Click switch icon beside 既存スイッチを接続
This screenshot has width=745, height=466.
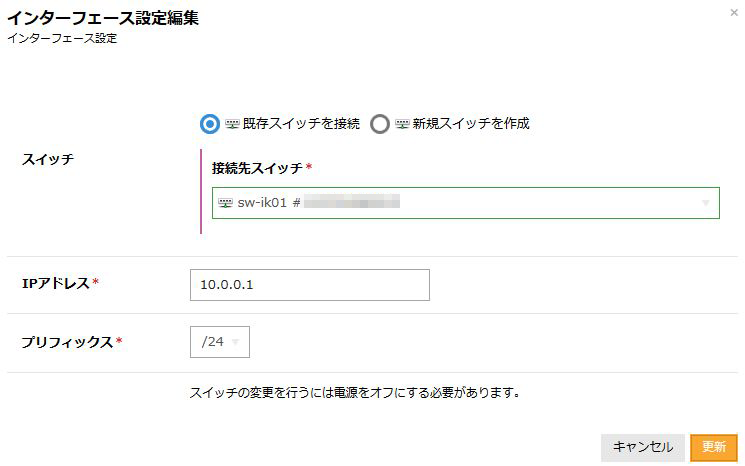coord(232,124)
